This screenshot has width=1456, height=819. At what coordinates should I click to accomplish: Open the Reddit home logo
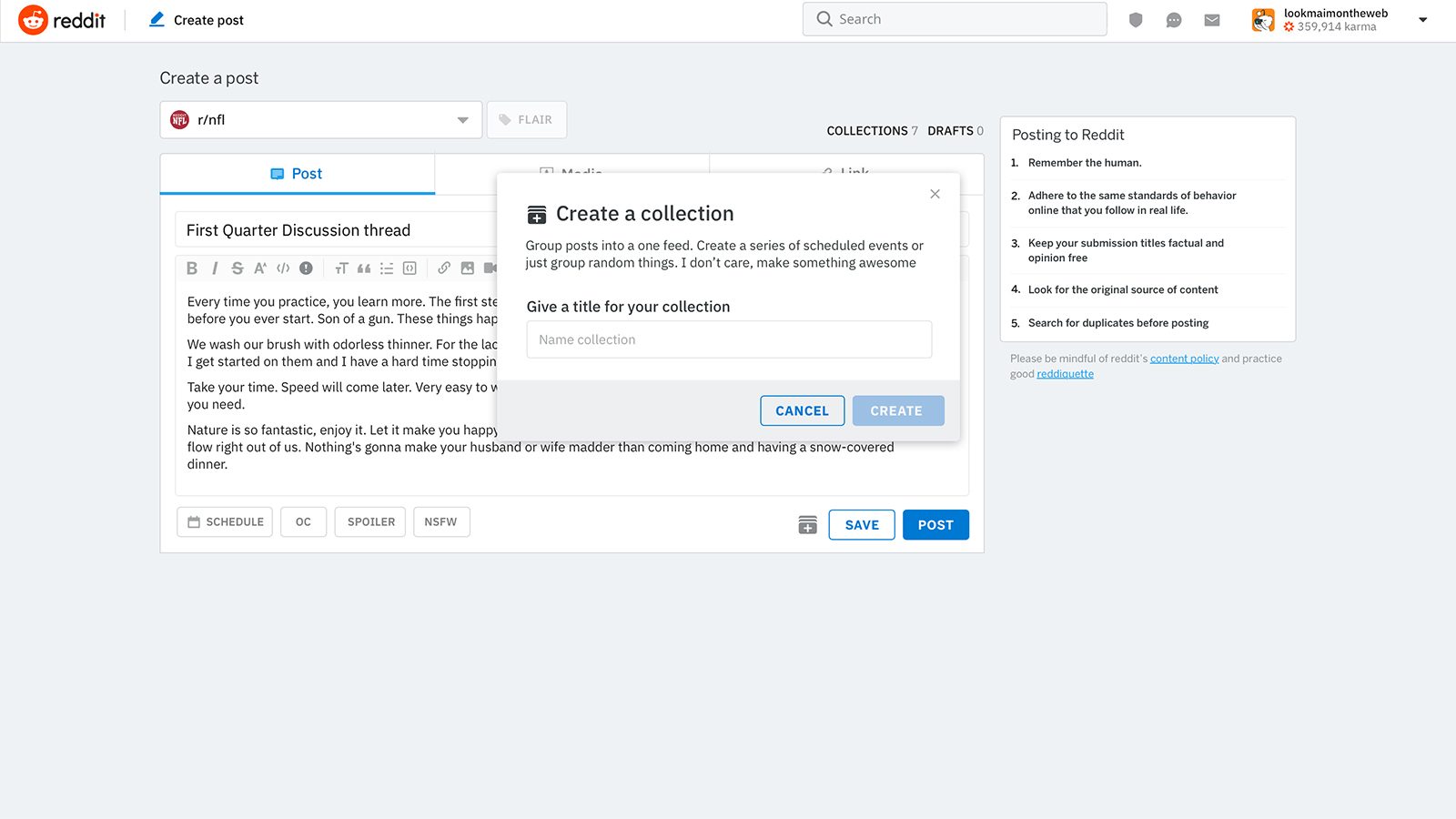click(62, 20)
